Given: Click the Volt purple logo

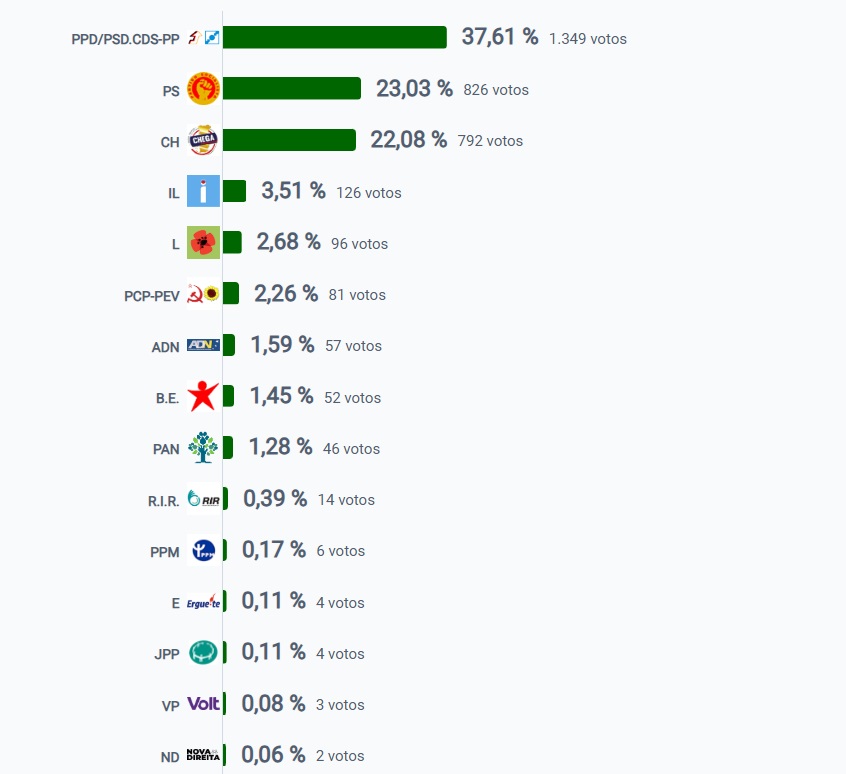Looking at the screenshot, I should (203, 703).
